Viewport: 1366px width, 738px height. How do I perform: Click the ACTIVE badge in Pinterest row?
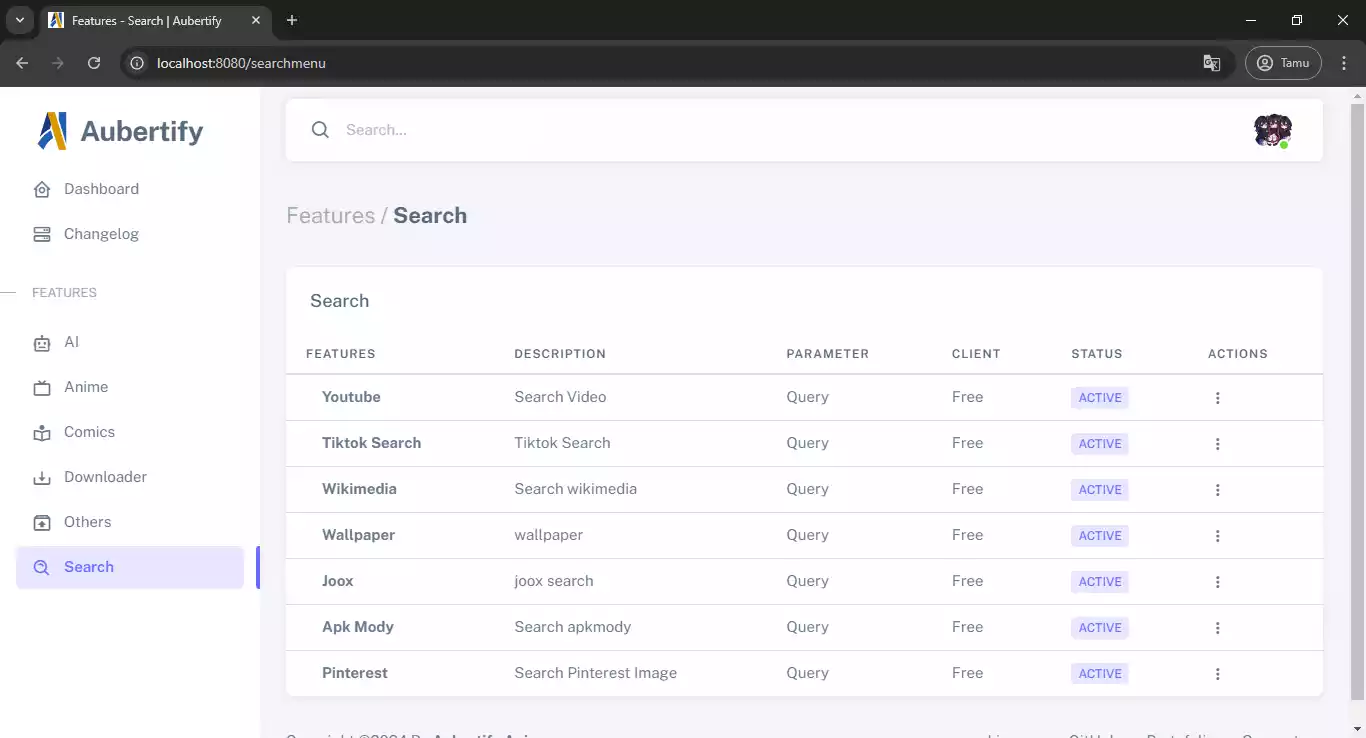(1100, 674)
